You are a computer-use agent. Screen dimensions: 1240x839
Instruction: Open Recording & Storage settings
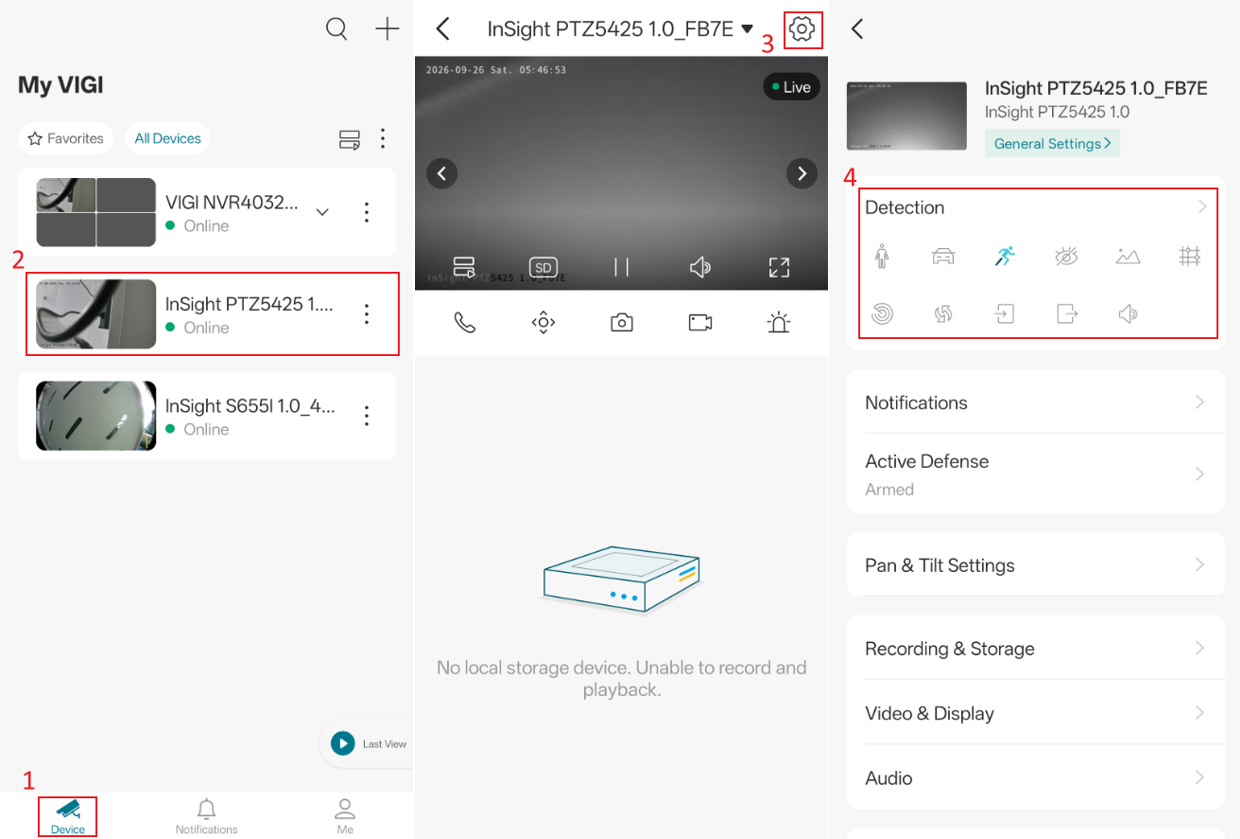coord(1036,648)
